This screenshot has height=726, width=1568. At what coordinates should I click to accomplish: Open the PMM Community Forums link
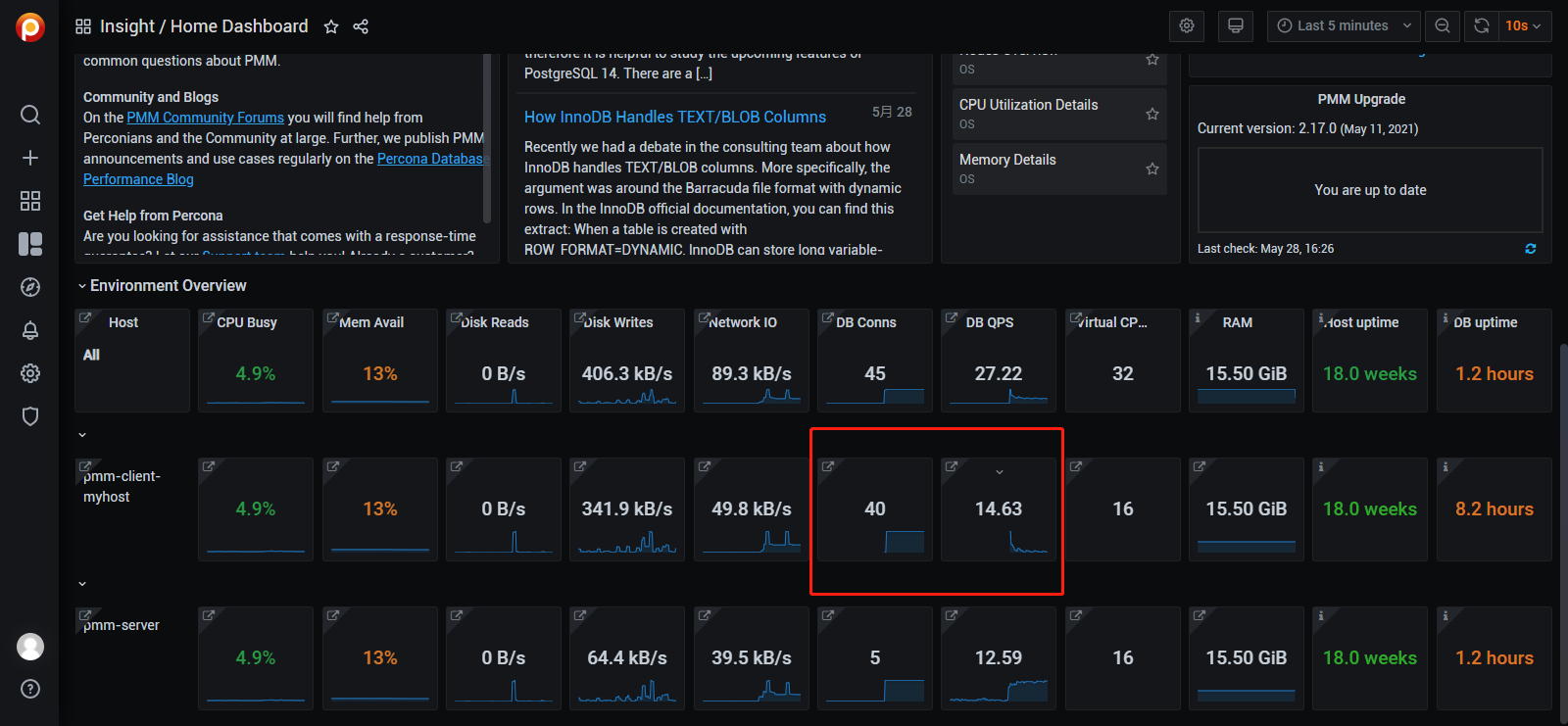click(x=205, y=118)
